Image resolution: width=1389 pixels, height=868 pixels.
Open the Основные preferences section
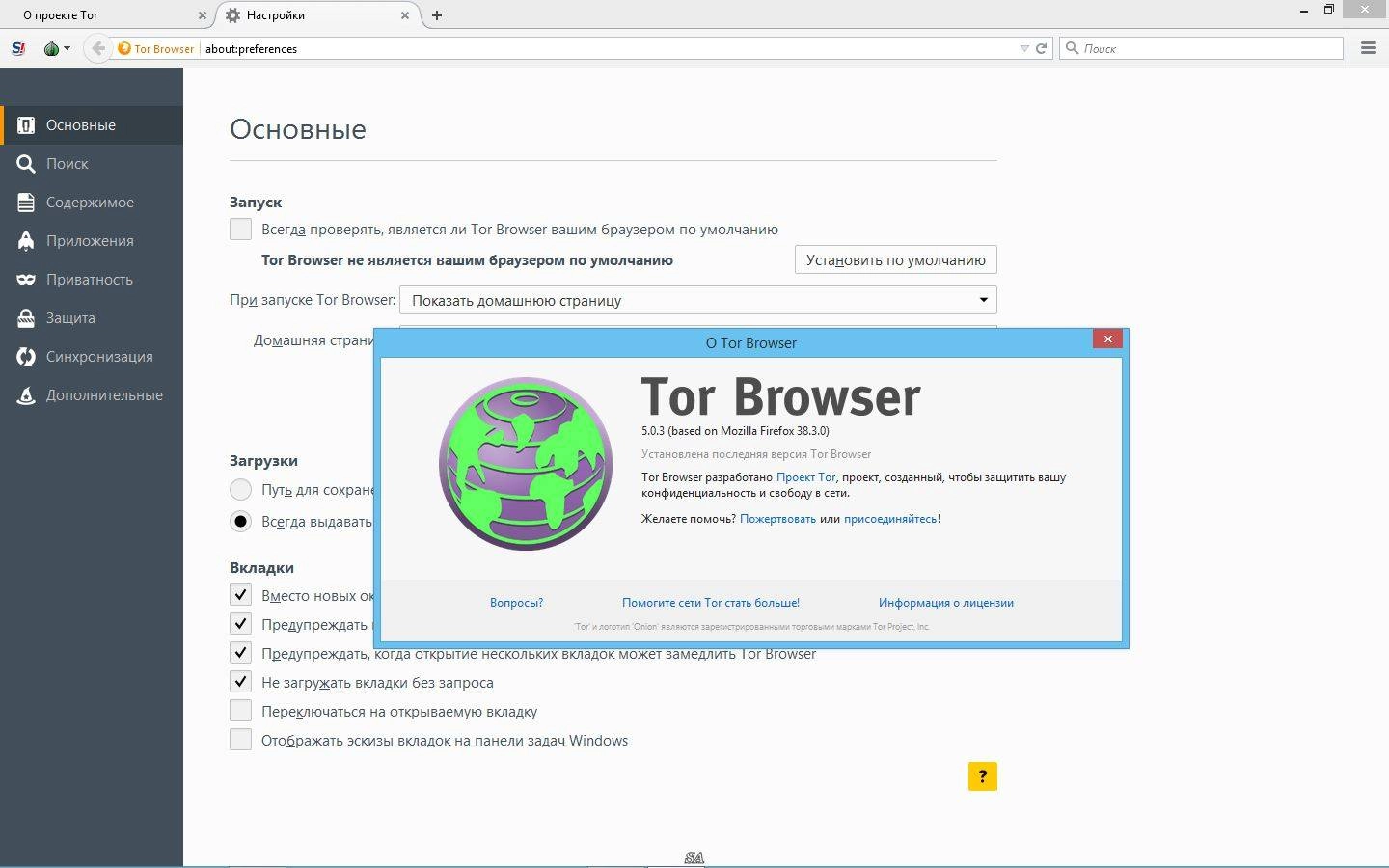[x=92, y=125]
